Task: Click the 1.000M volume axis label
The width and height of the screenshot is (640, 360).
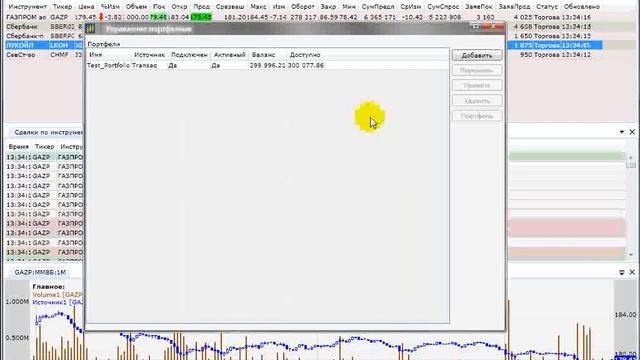Action: click(x=17, y=302)
